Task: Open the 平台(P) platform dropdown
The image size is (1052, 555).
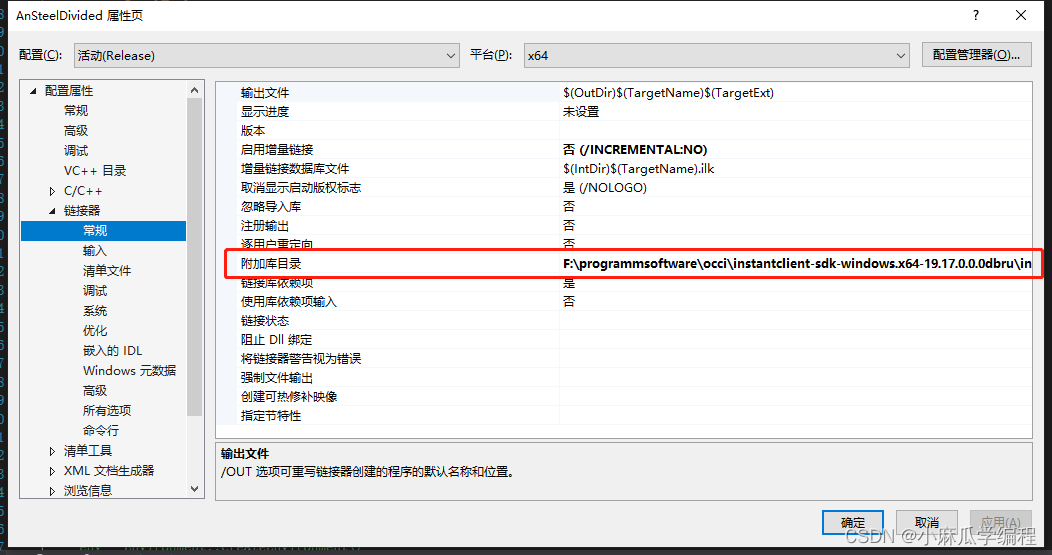Action: tap(717, 56)
